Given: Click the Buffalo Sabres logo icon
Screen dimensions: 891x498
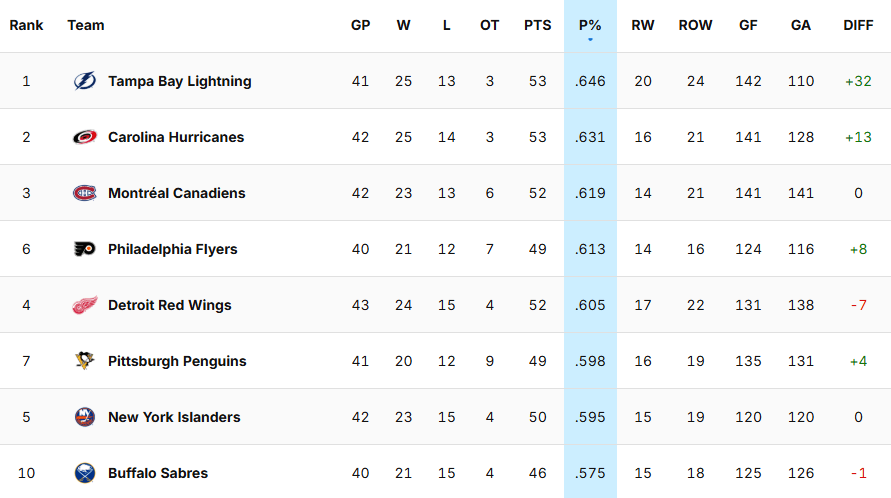Looking at the screenshot, I should (x=85, y=474).
